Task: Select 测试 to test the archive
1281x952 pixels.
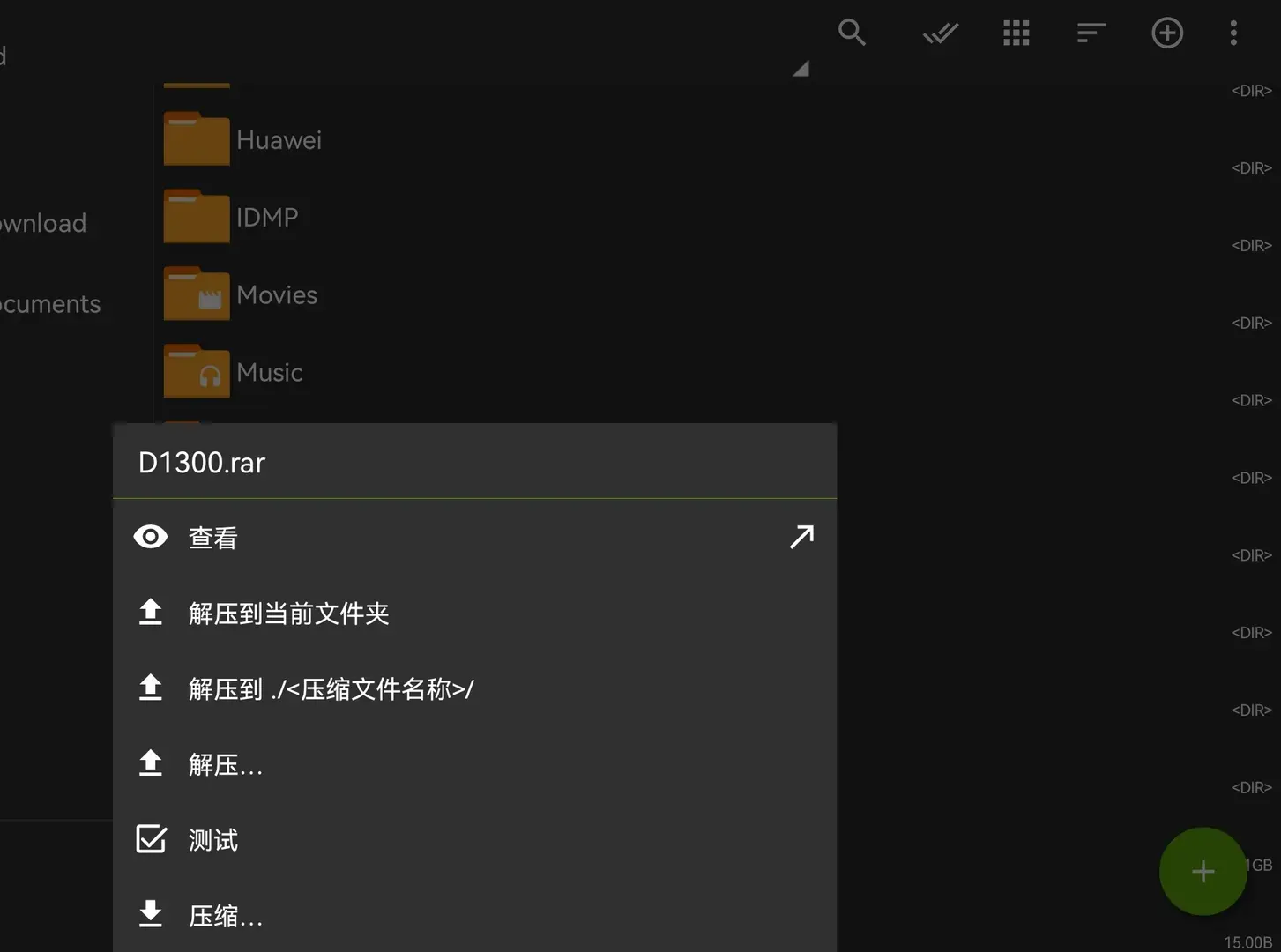Action: pos(474,840)
